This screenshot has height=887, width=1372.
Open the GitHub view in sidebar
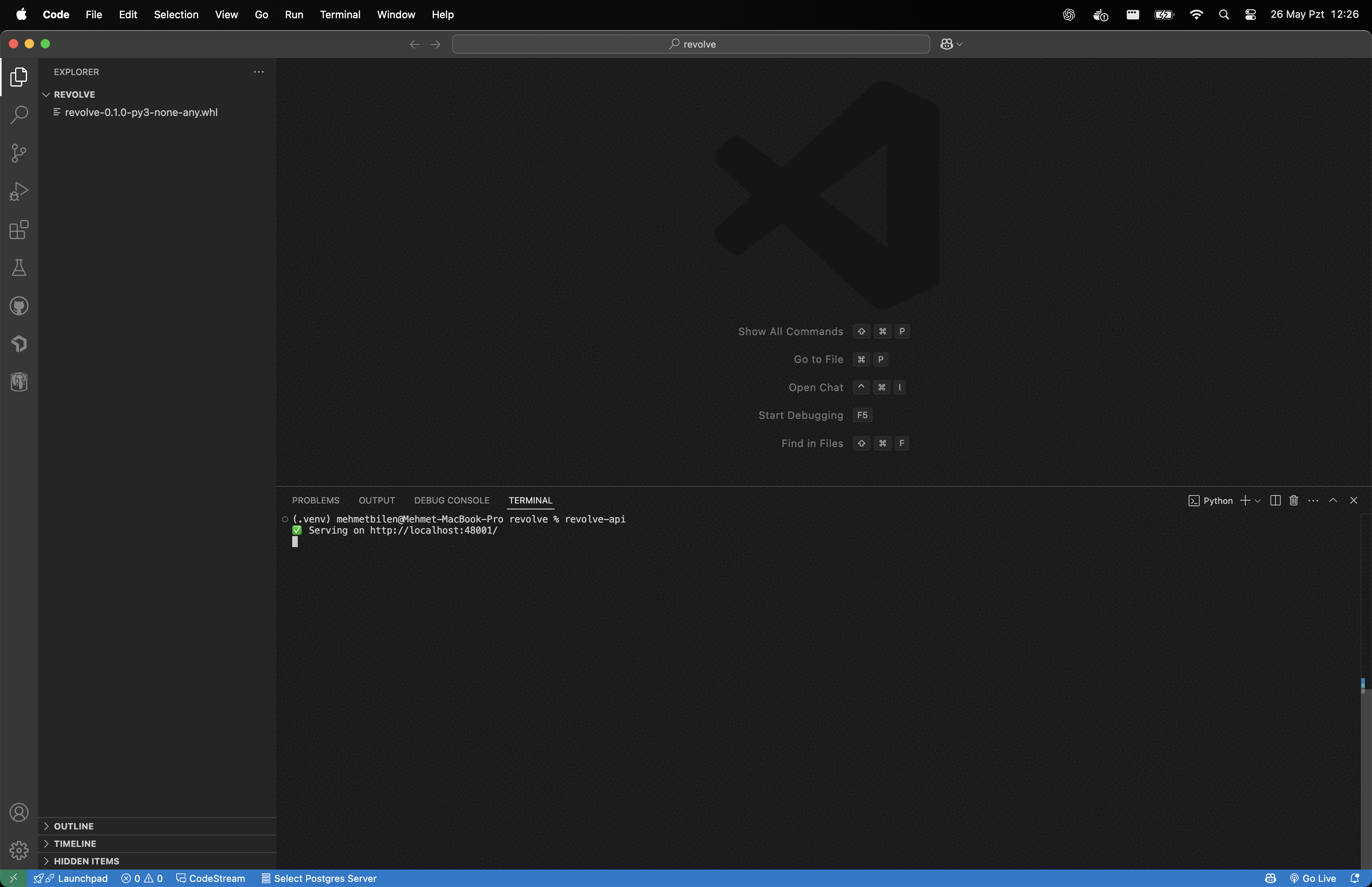19,306
